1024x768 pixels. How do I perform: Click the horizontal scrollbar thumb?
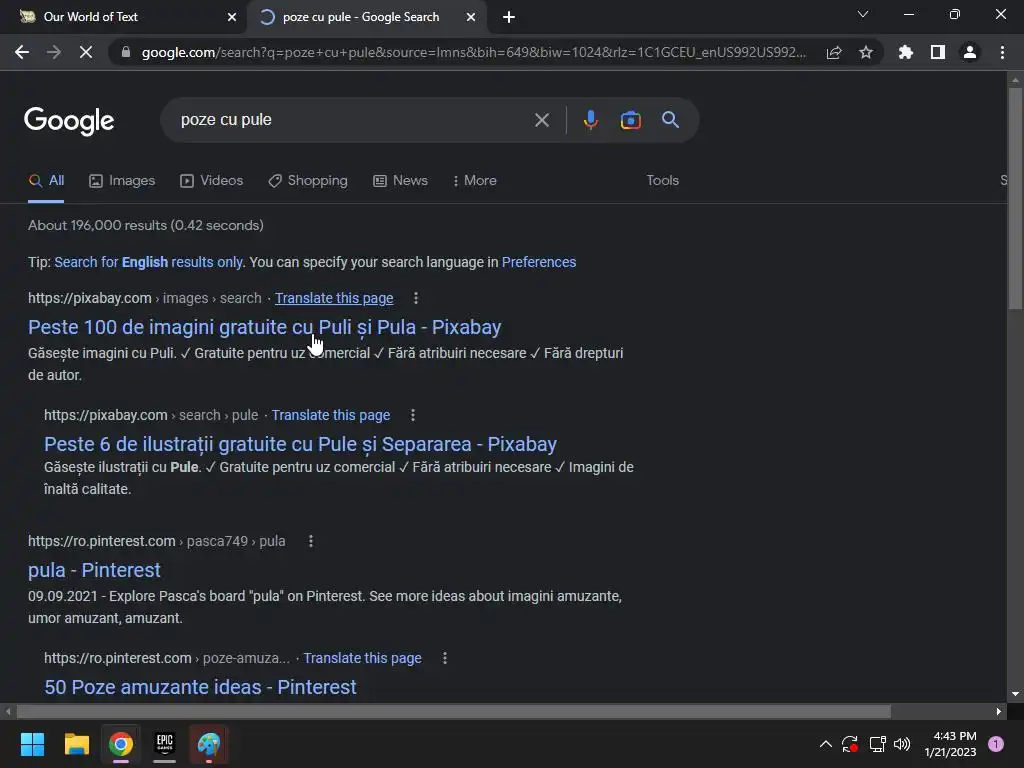[x=453, y=711]
